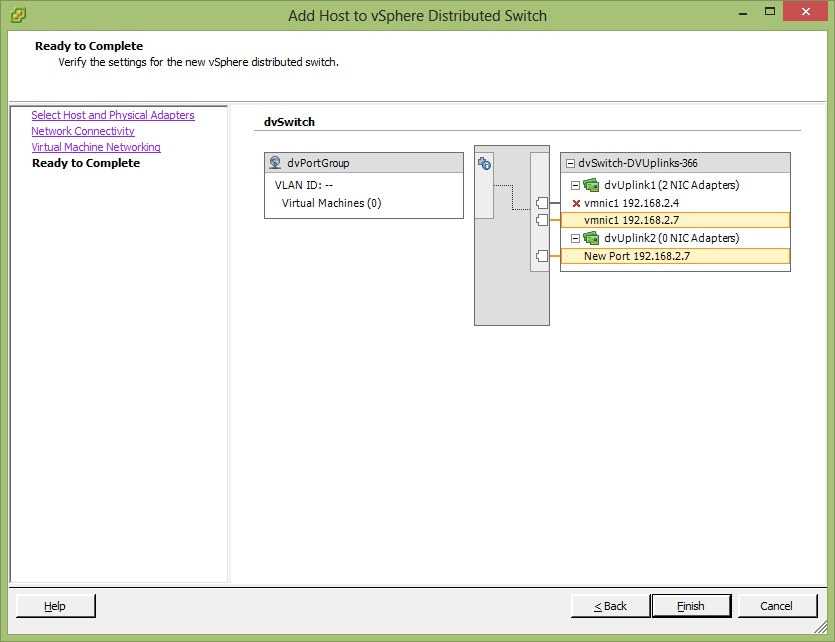Image resolution: width=835 pixels, height=642 pixels.
Task: Jump to Virtual Machine Networking step
Action: point(96,147)
